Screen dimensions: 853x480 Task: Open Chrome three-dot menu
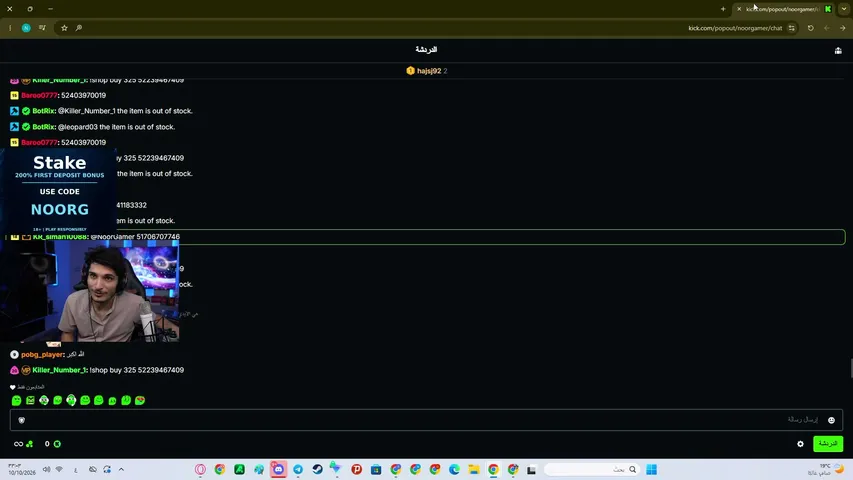(x=10, y=28)
